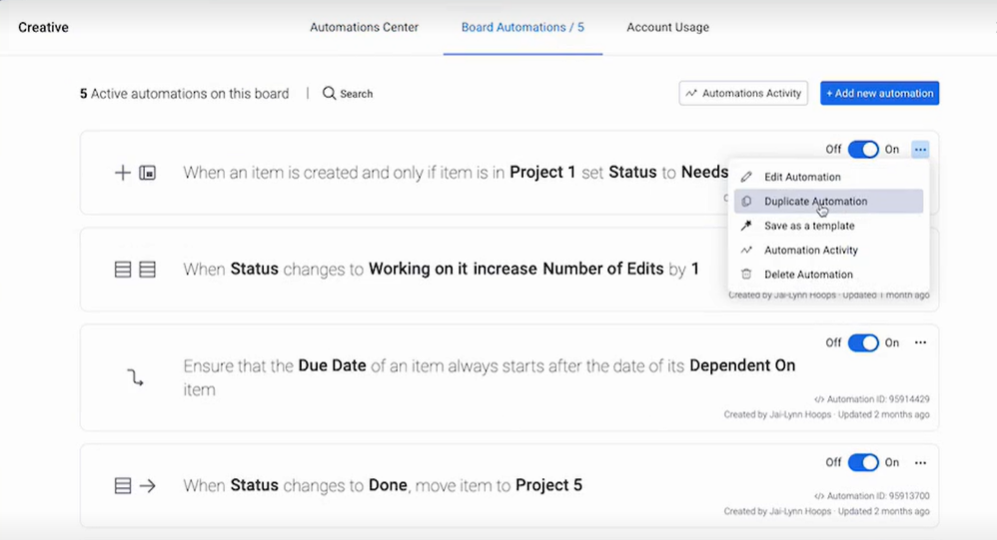The height and width of the screenshot is (540, 997).
Task: Open Automation Activity menu entry
Action: [x=829, y=250]
